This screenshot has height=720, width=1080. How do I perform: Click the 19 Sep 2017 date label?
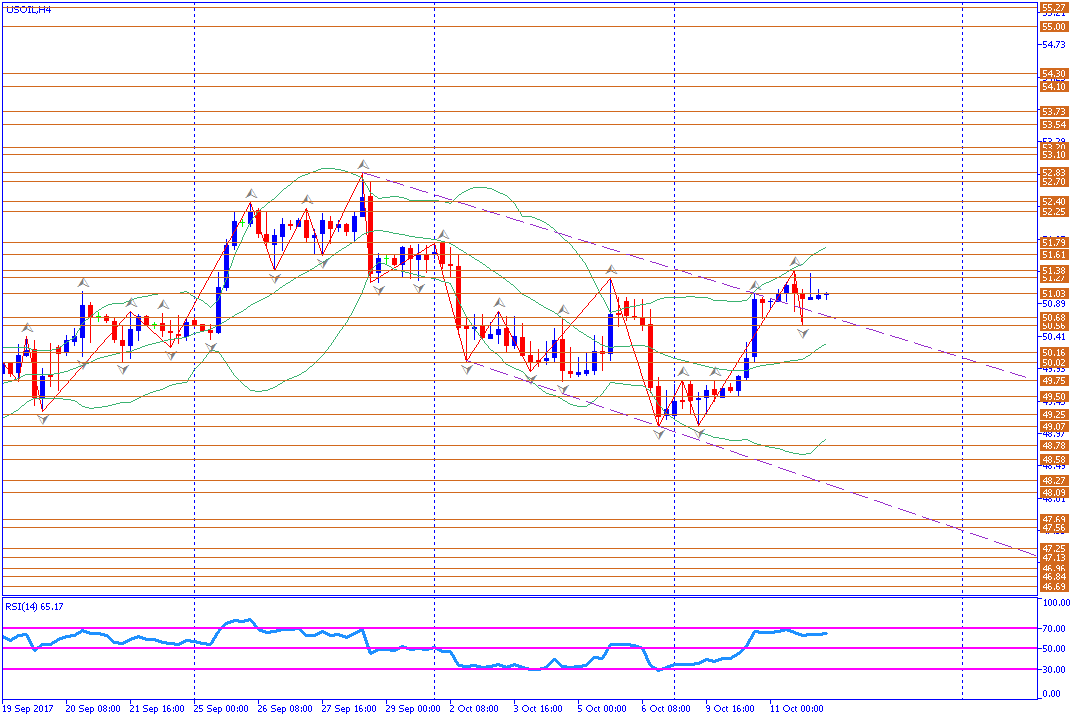click(x=28, y=708)
